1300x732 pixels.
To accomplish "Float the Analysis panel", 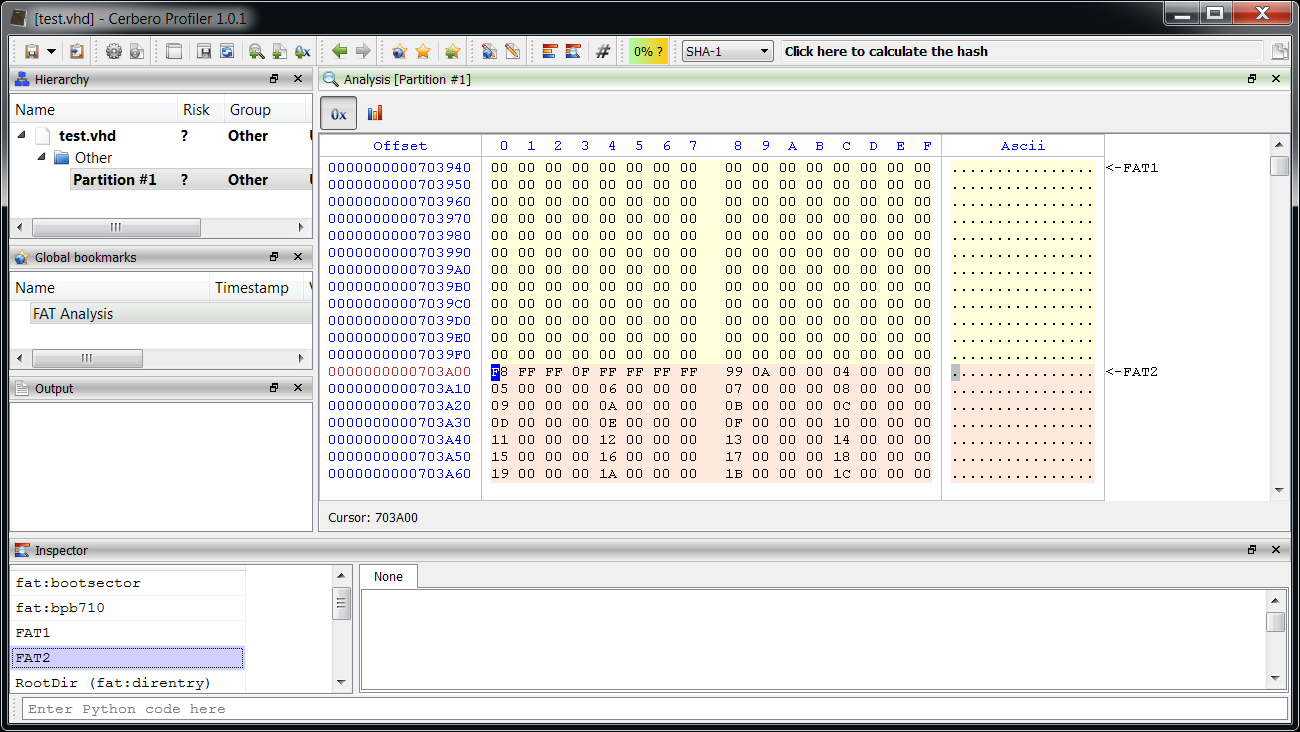I will click(1252, 79).
